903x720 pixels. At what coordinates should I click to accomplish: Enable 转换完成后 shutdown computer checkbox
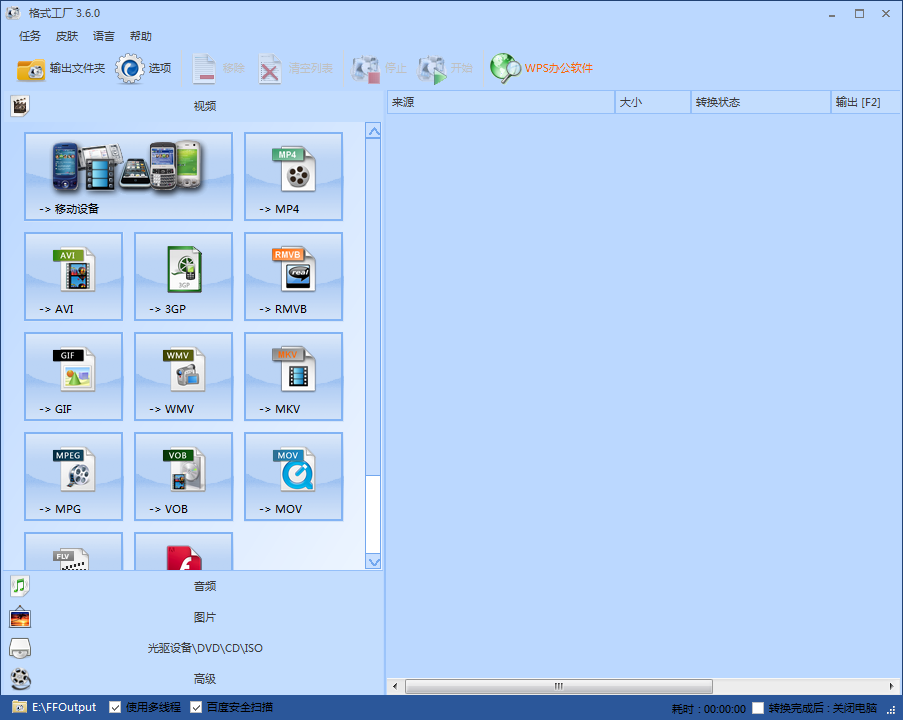[758, 708]
